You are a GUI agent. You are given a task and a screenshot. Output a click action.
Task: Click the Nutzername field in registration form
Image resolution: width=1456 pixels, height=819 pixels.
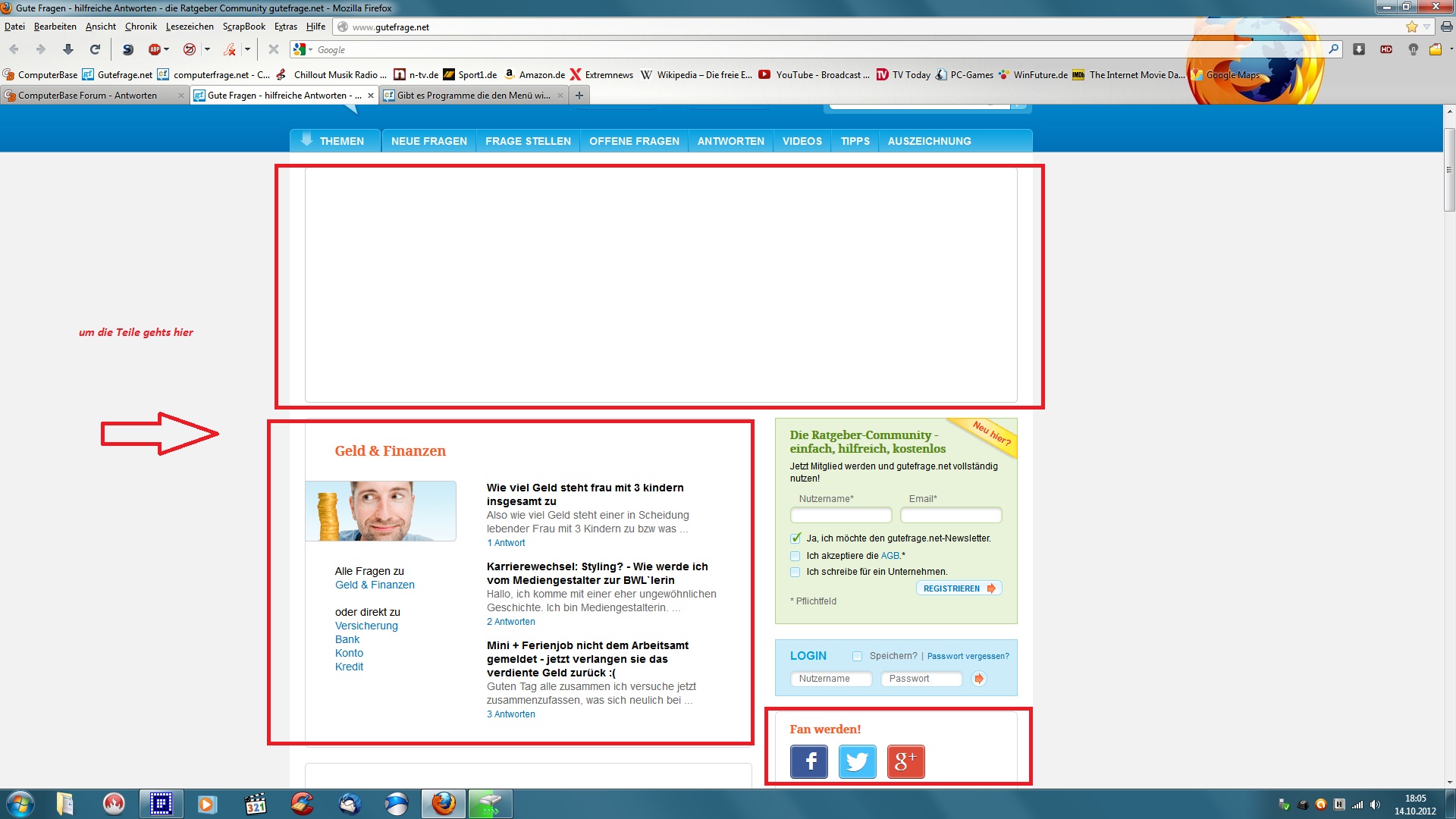(840, 516)
